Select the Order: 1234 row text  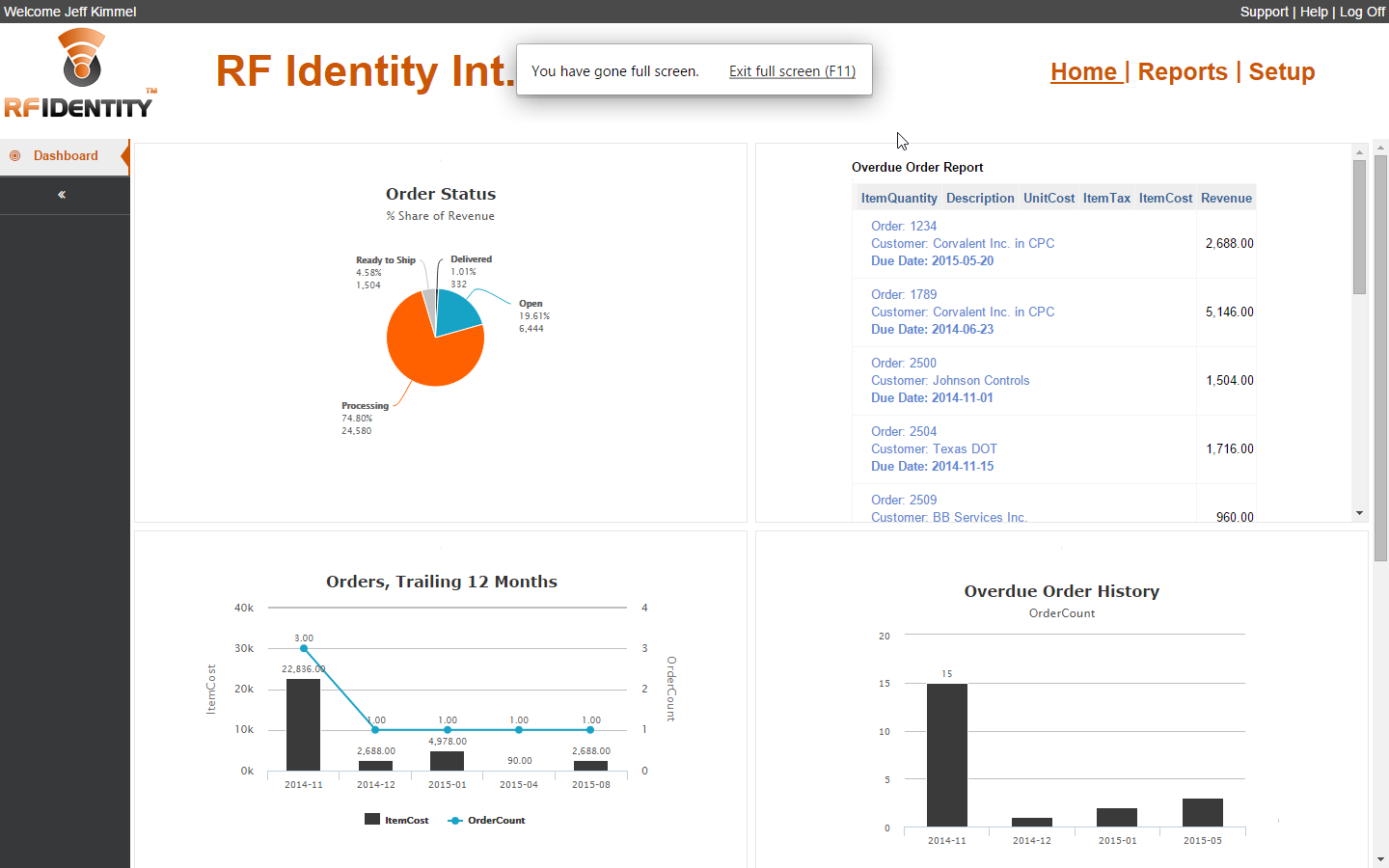click(904, 226)
